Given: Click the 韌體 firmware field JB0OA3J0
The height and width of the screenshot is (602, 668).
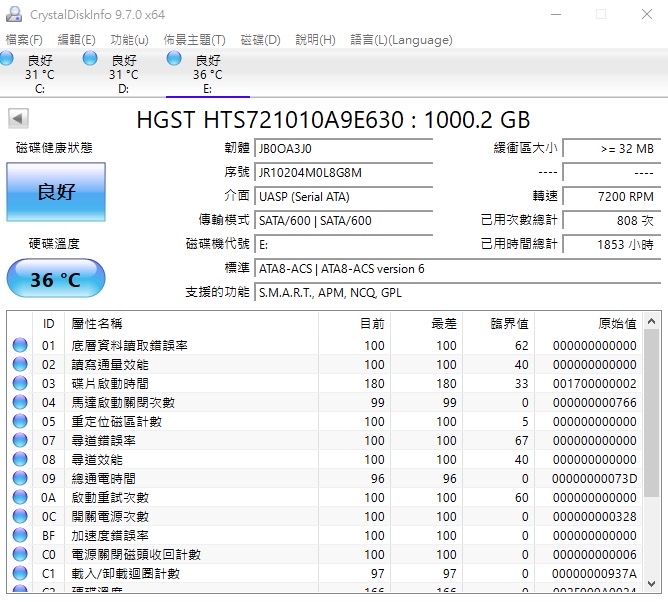Looking at the screenshot, I should (343, 149).
